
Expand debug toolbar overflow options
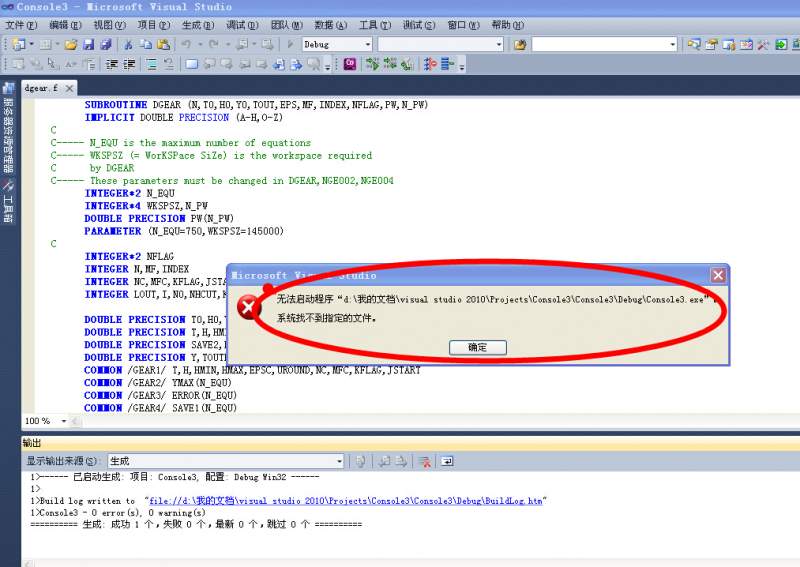point(461,66)
